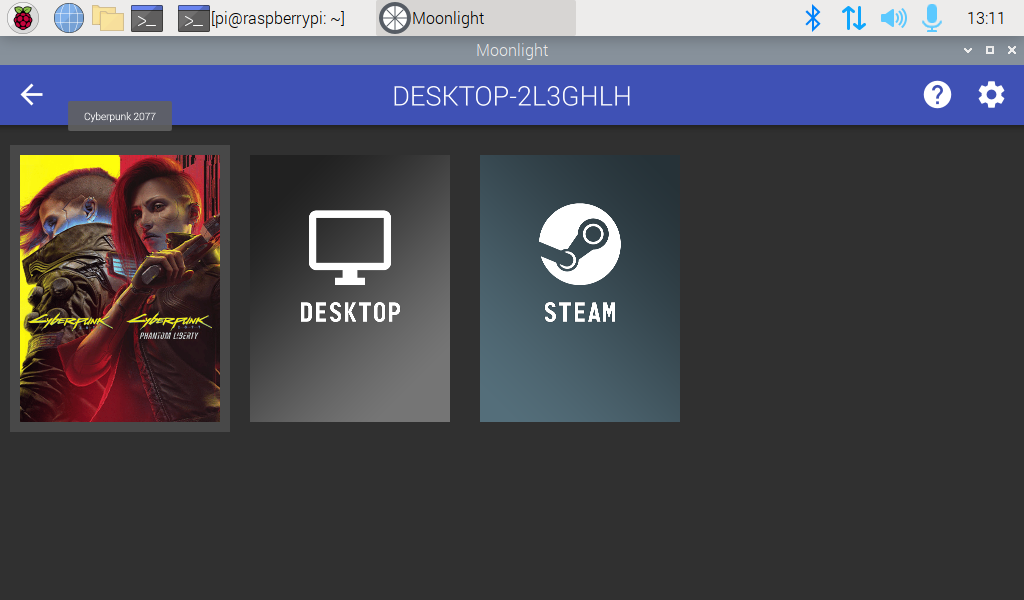Click the clock in the system tray
This screenshot has height=600, width=1024.
(984, 17)
